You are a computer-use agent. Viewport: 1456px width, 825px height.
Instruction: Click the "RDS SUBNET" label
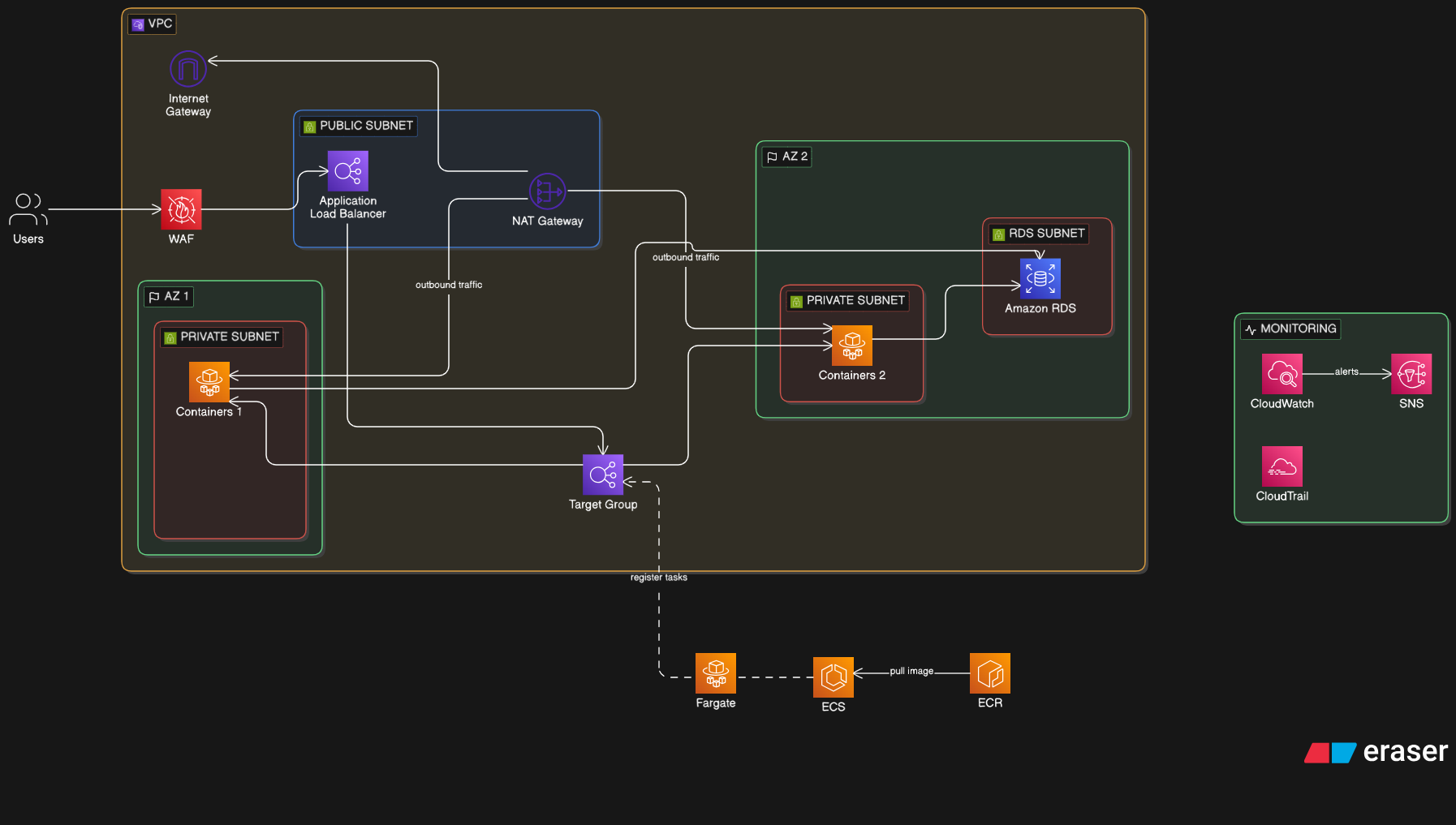point(1046,234)
